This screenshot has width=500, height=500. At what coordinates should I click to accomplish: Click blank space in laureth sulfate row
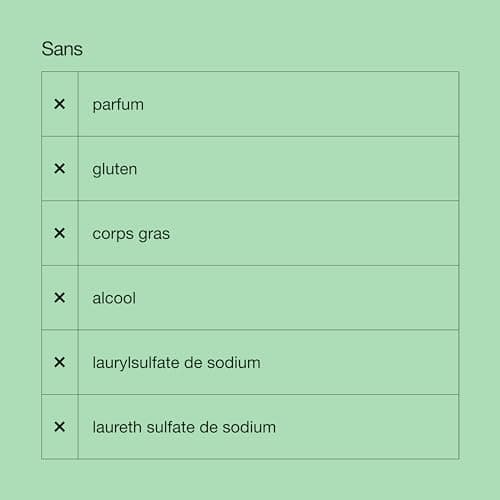click(x=367, y=427)
